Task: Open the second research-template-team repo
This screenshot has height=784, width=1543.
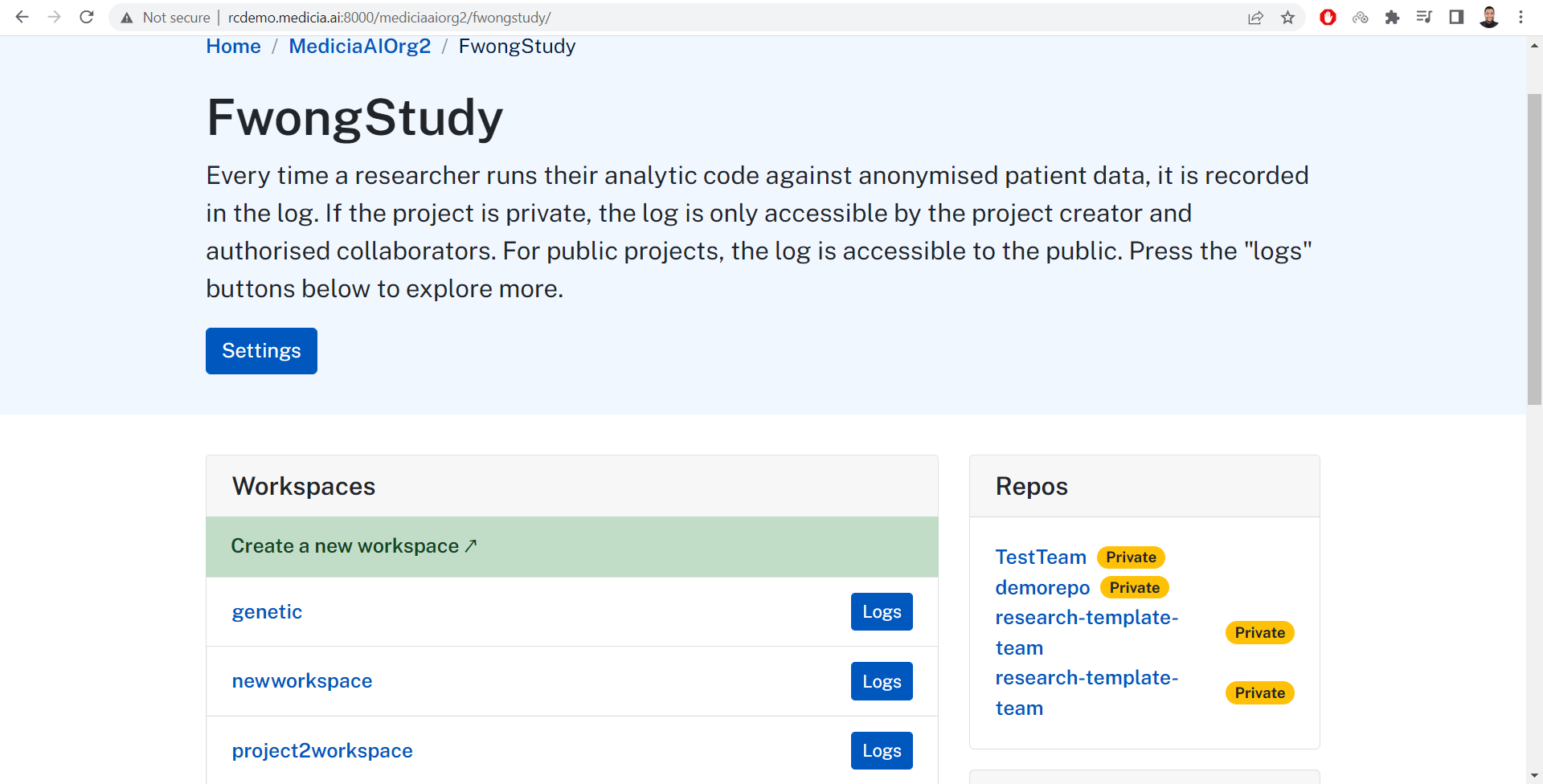Action: tap(1087, 693)
